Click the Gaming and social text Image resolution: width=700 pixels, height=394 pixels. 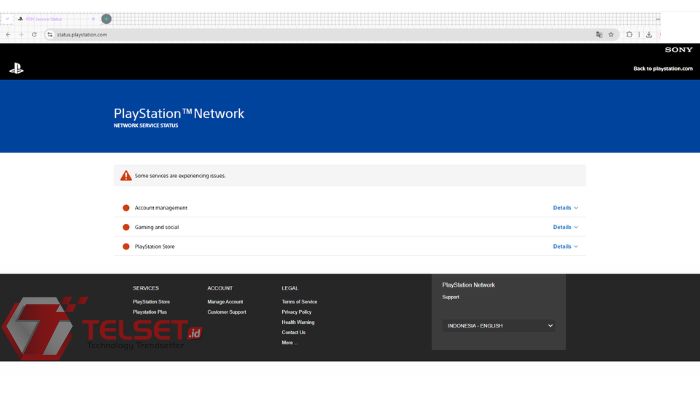click(157, 227)
